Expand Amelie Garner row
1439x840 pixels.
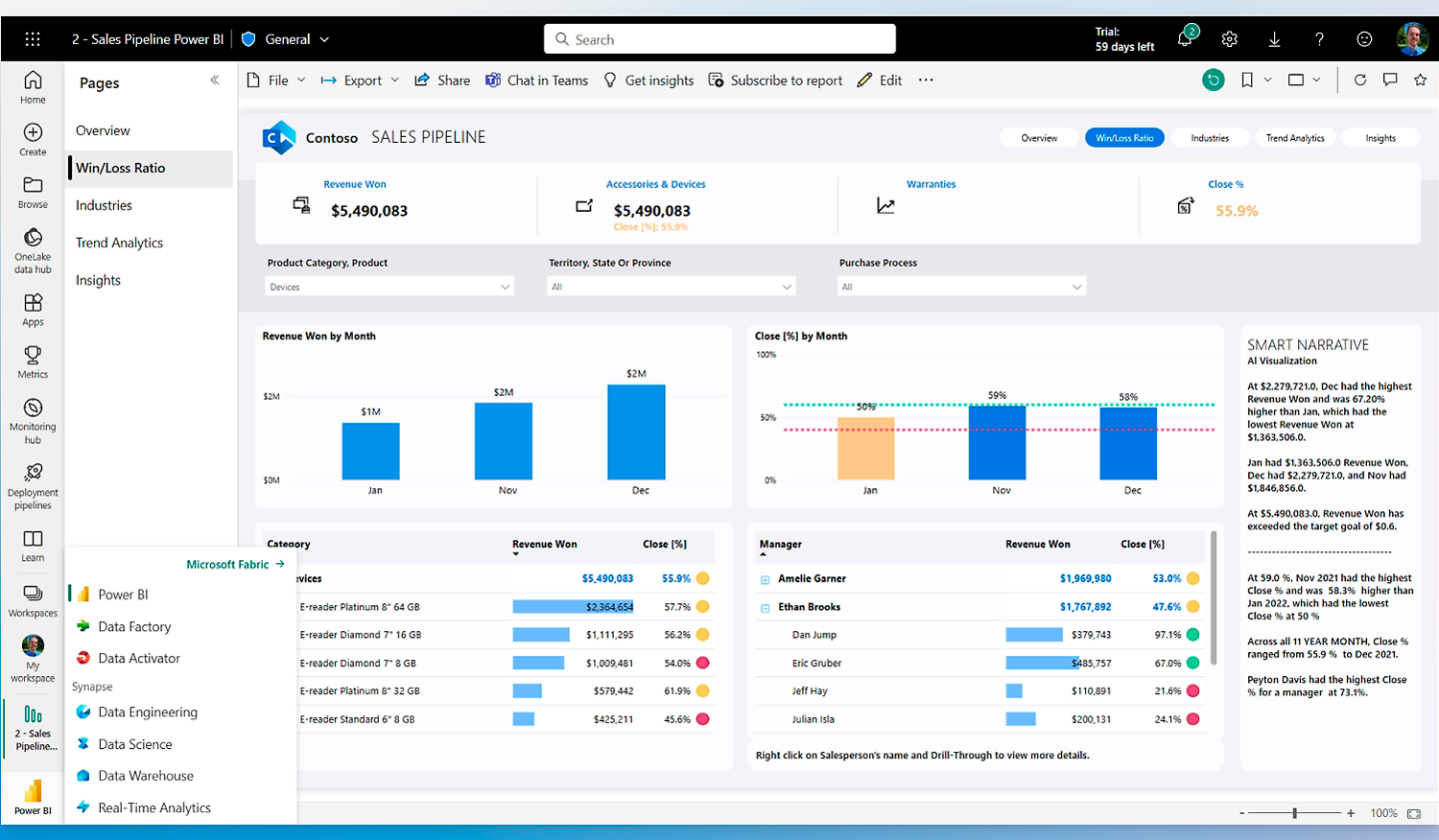pos(766,579)
